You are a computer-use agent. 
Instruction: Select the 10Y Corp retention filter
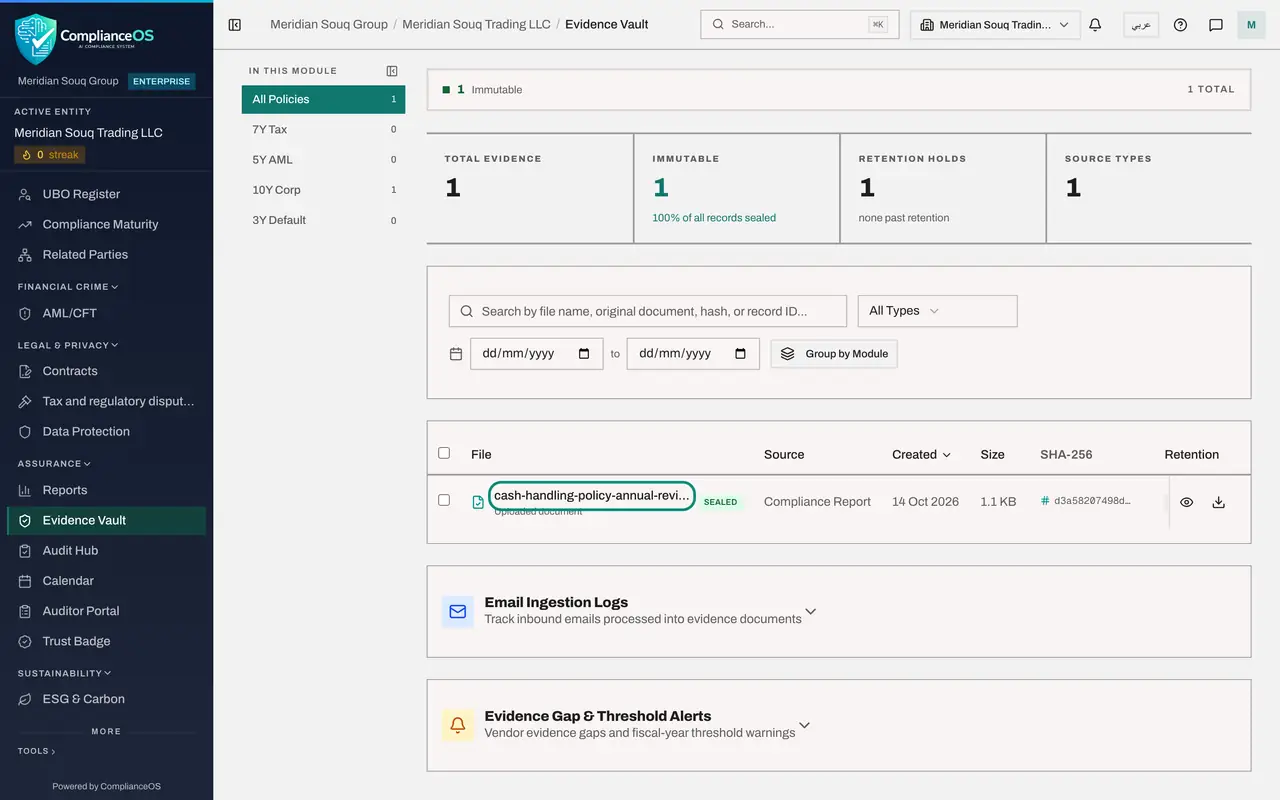tap(323, 190)
